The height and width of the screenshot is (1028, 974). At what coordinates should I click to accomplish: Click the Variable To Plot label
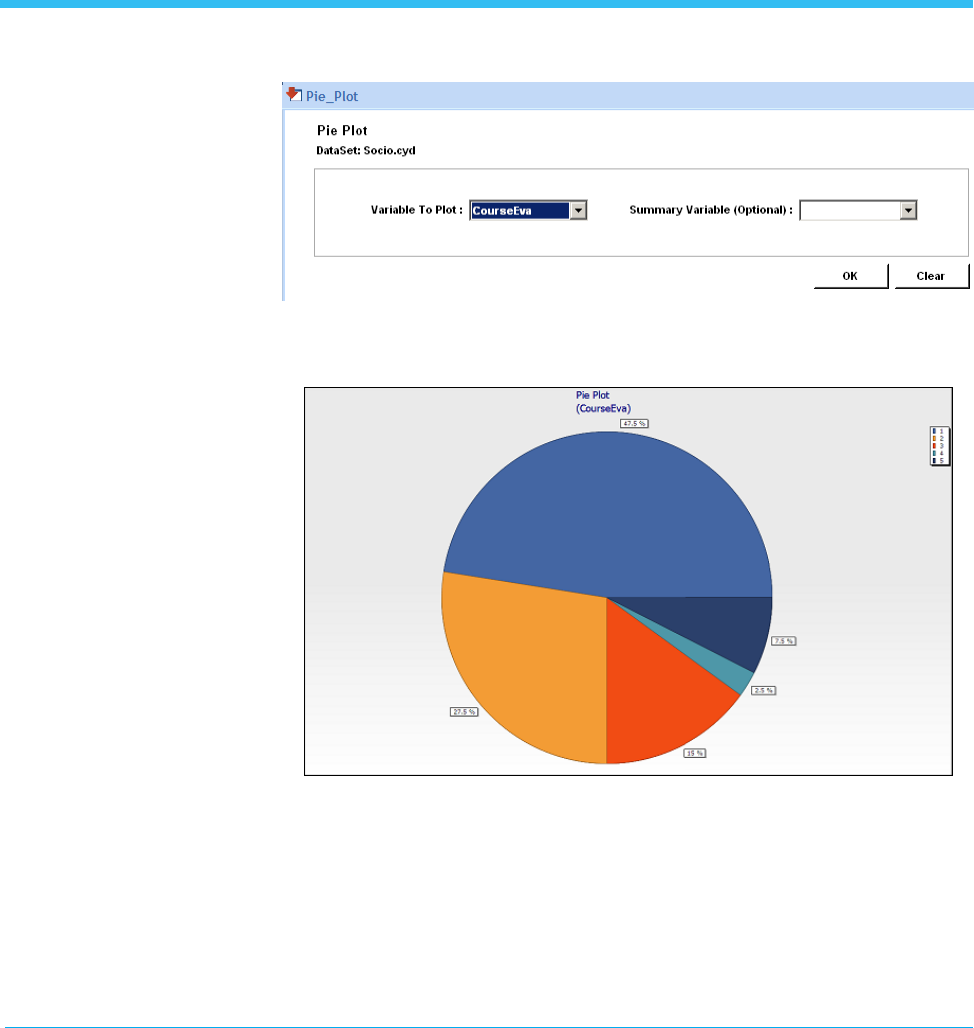tap(417, 210)
